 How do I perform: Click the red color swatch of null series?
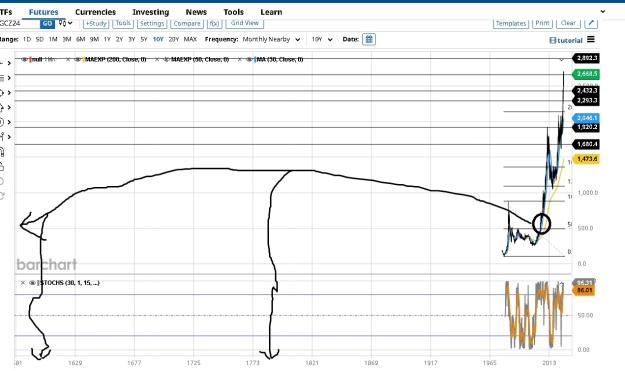[31, 59]
